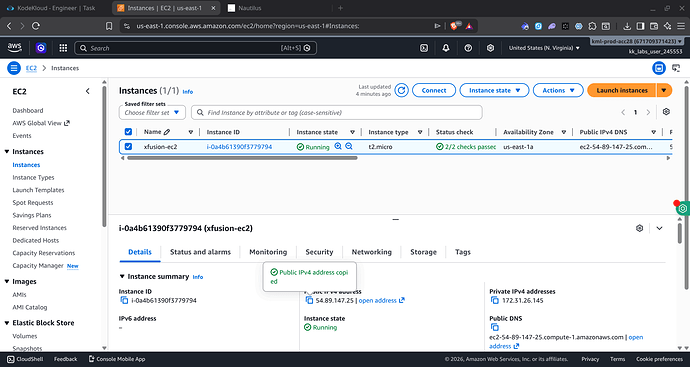
Task: Open details panel settings gear
Action: [639, 228]
